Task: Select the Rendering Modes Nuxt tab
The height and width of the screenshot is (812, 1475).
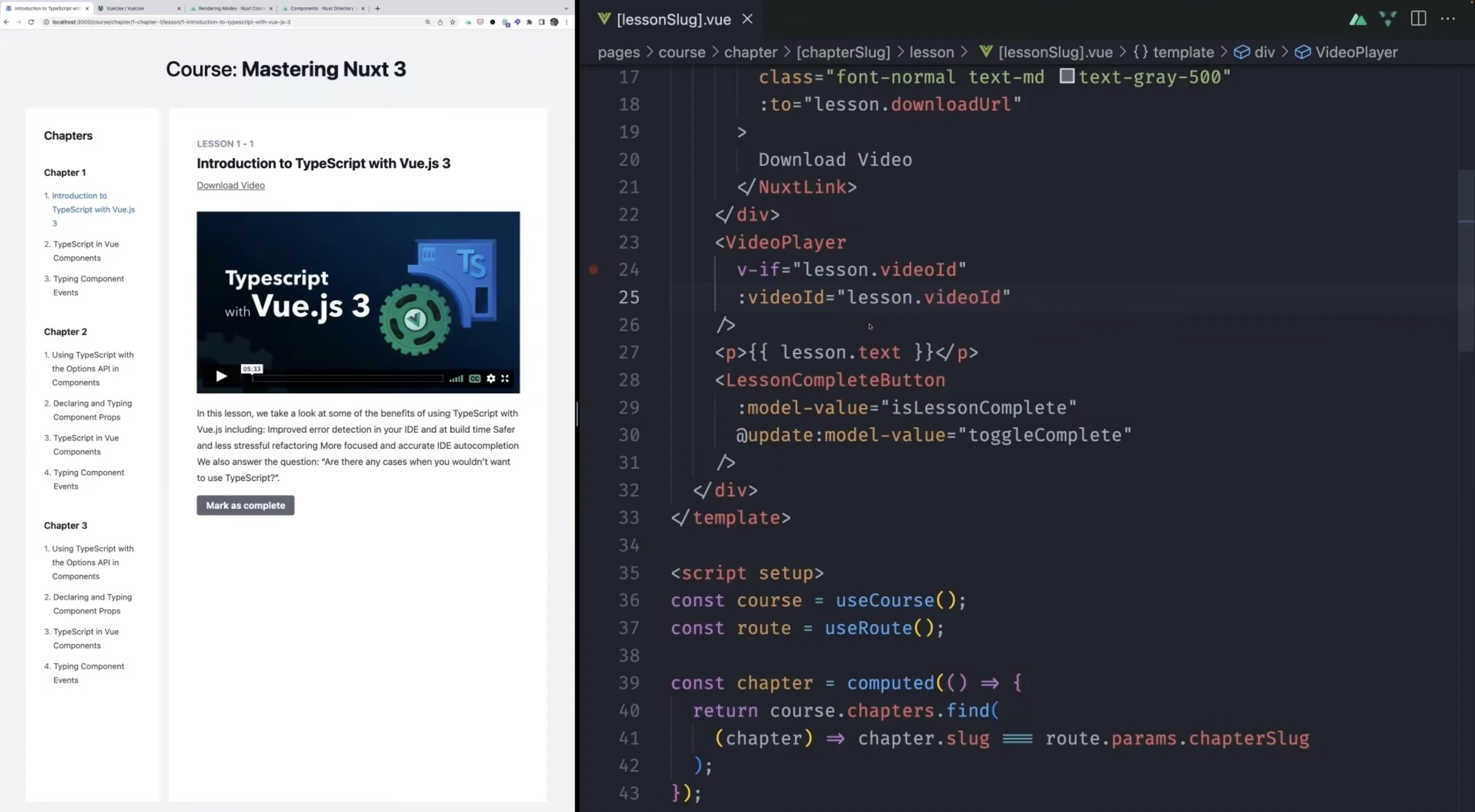Action: (229, 9)
